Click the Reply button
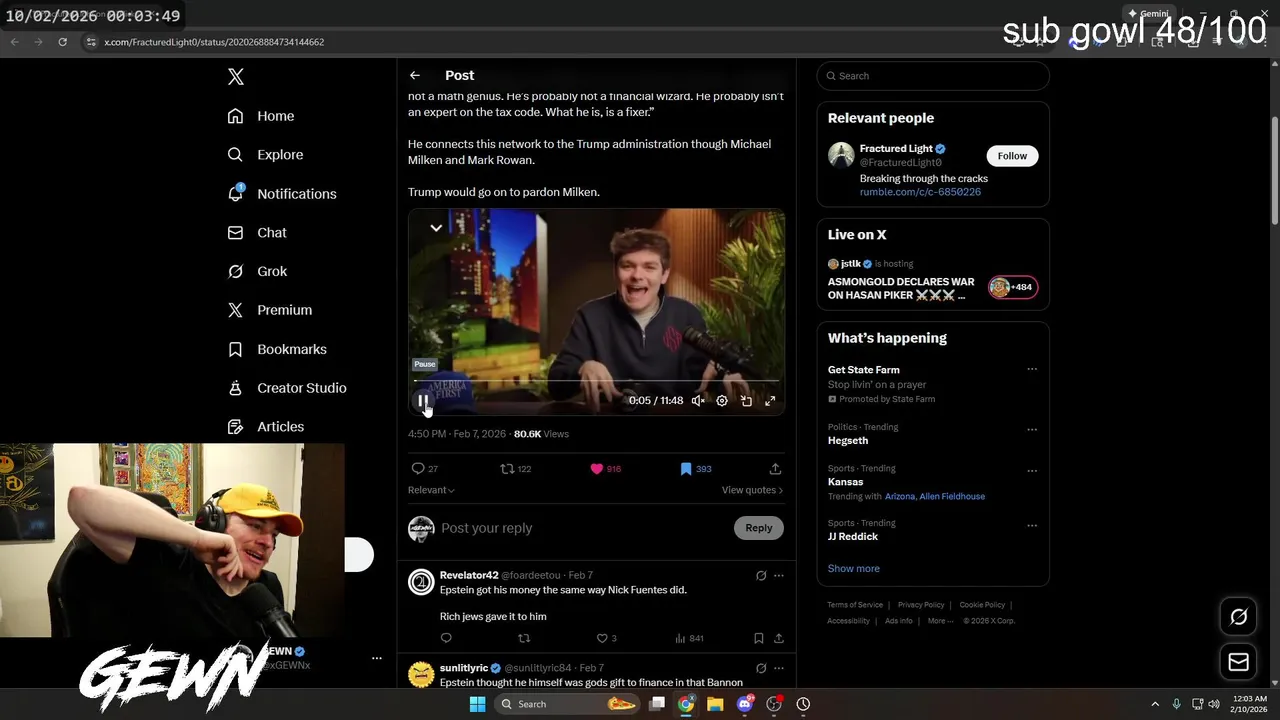Viewport: 1280px width, 720px height. pos(759,528)
